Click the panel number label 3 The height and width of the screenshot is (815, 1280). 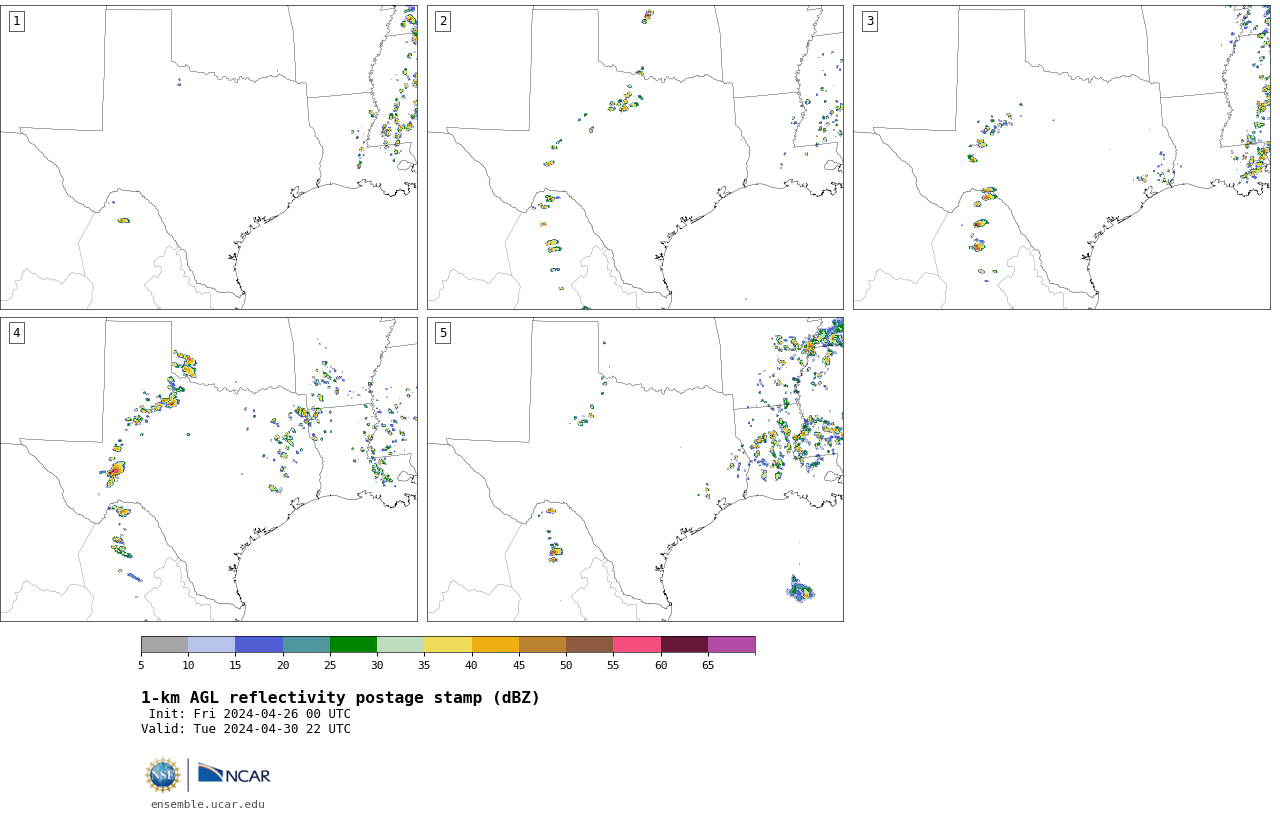coord(869,21)
